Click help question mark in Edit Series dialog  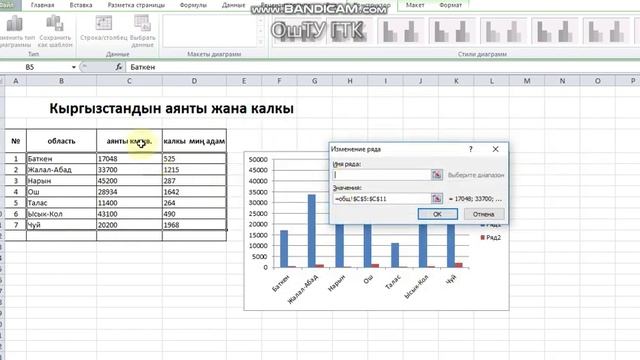pyautogui.click(x=471, y=149)
